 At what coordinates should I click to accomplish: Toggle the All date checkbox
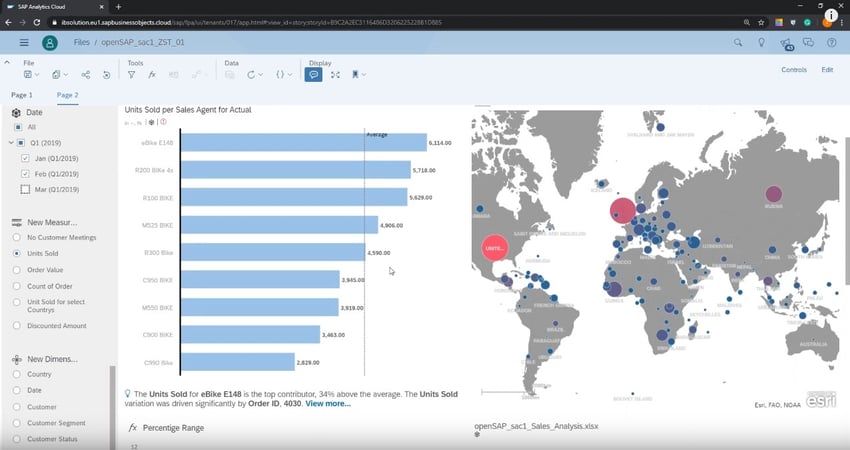[18, 127]
